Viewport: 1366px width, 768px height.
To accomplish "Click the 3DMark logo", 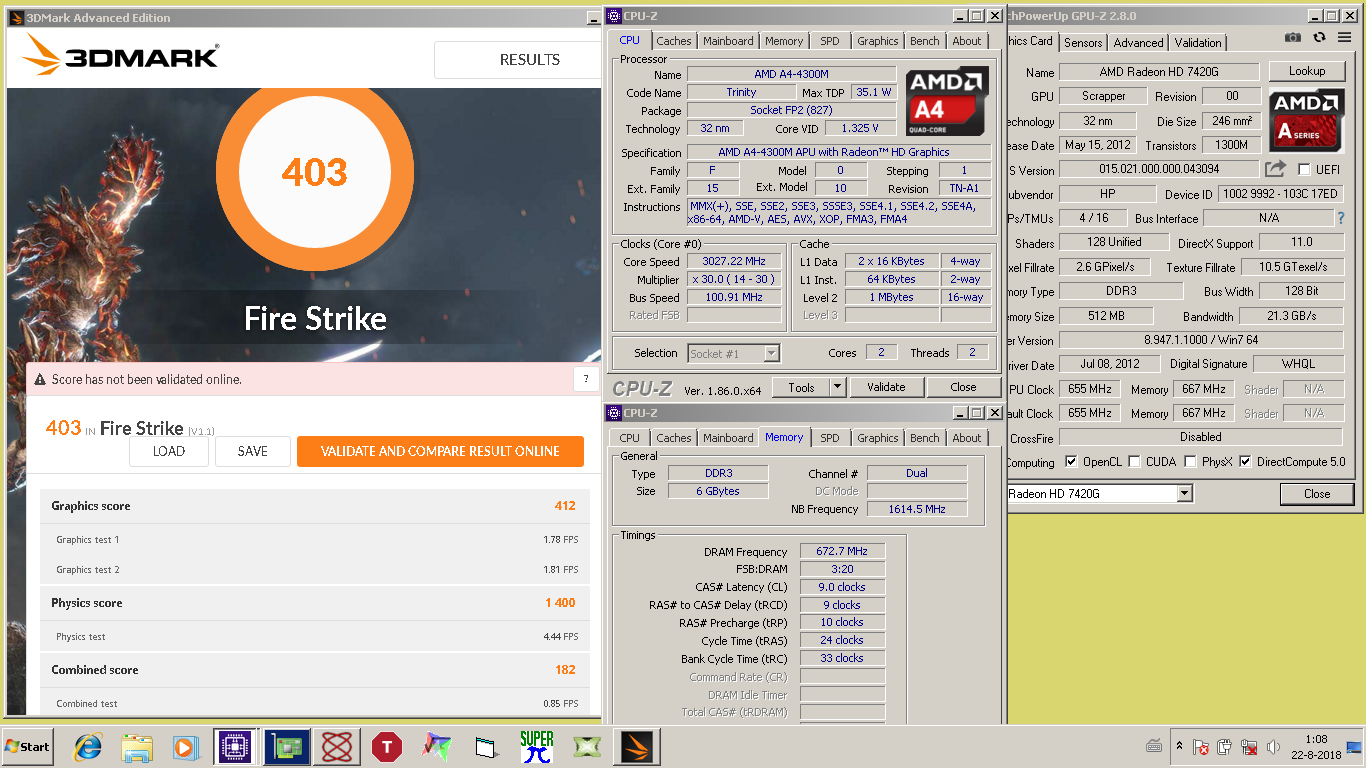I will click(121, 55).
